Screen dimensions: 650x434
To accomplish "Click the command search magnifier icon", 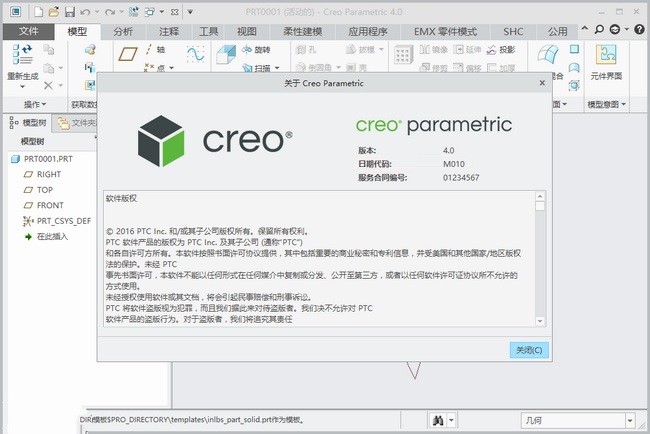I will coord(599,29).
